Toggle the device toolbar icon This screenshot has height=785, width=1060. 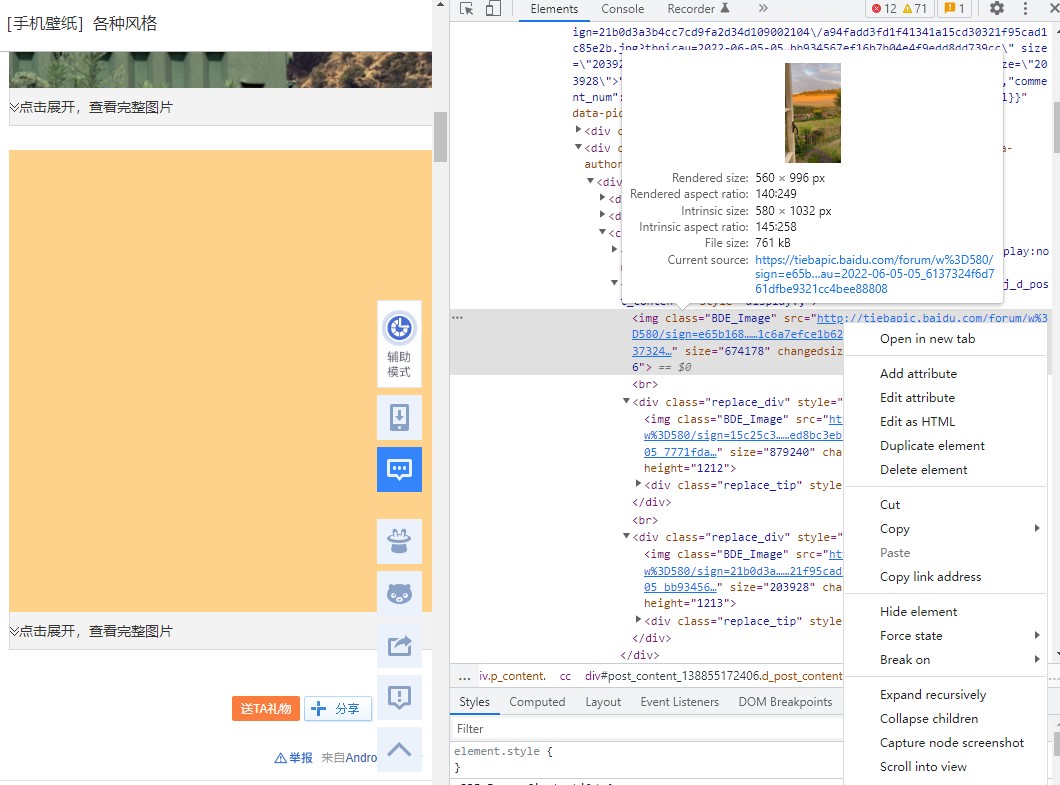point(492,9)
